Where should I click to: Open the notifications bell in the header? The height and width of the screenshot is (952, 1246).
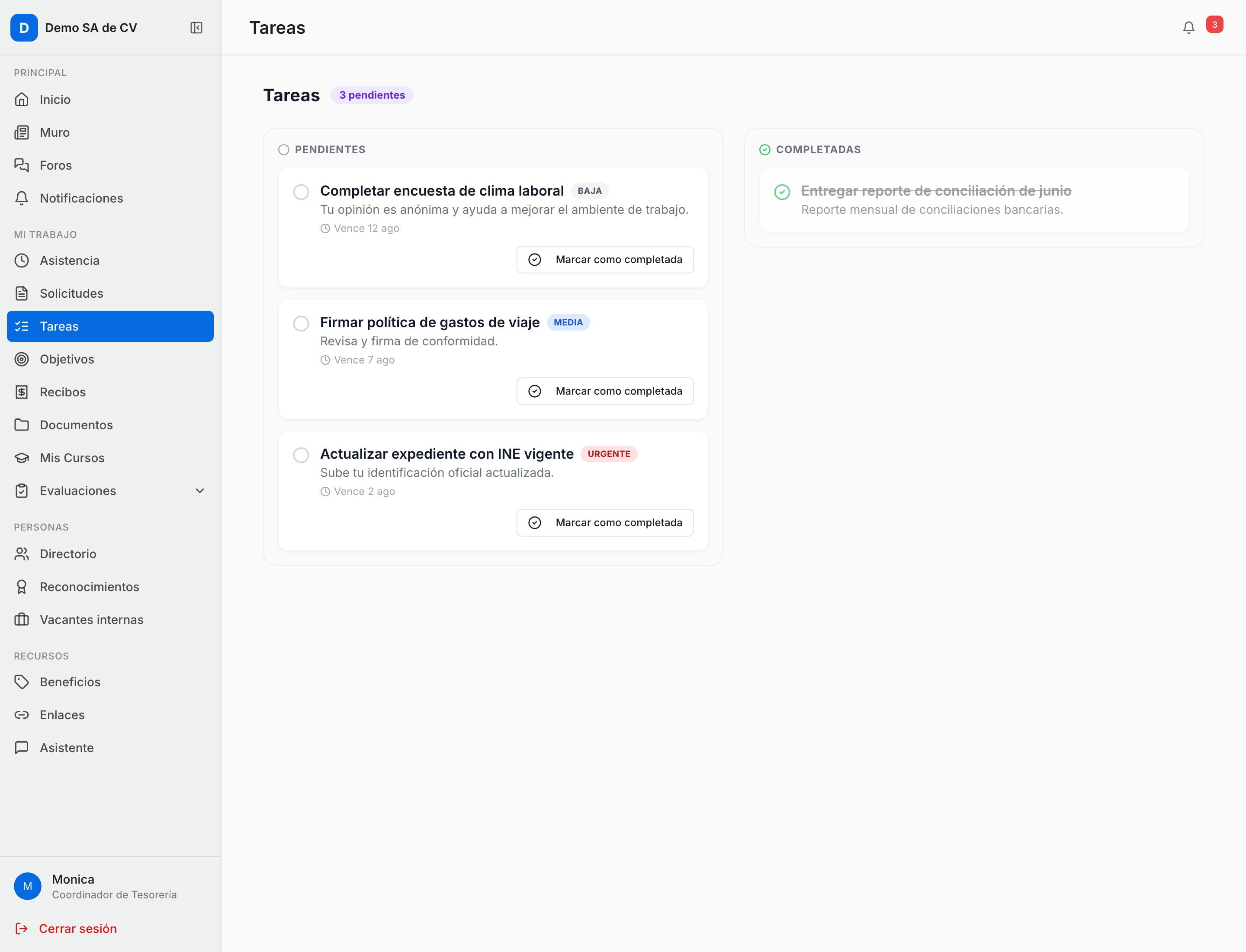coord(1188,28)
